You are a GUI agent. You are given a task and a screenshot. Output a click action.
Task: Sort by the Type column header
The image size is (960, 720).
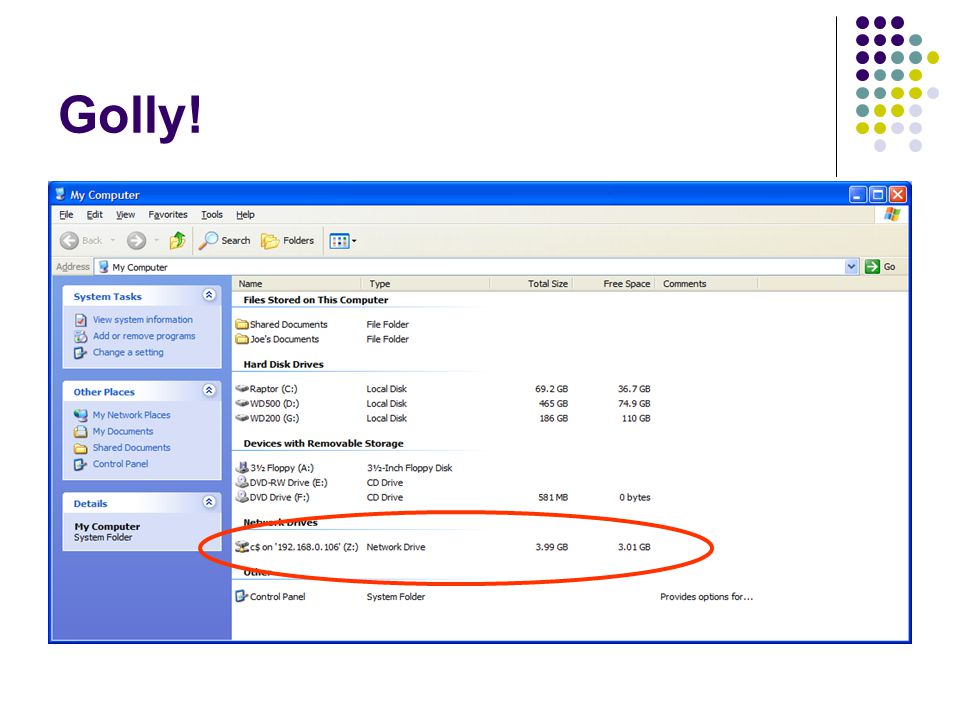pos(426,283)
